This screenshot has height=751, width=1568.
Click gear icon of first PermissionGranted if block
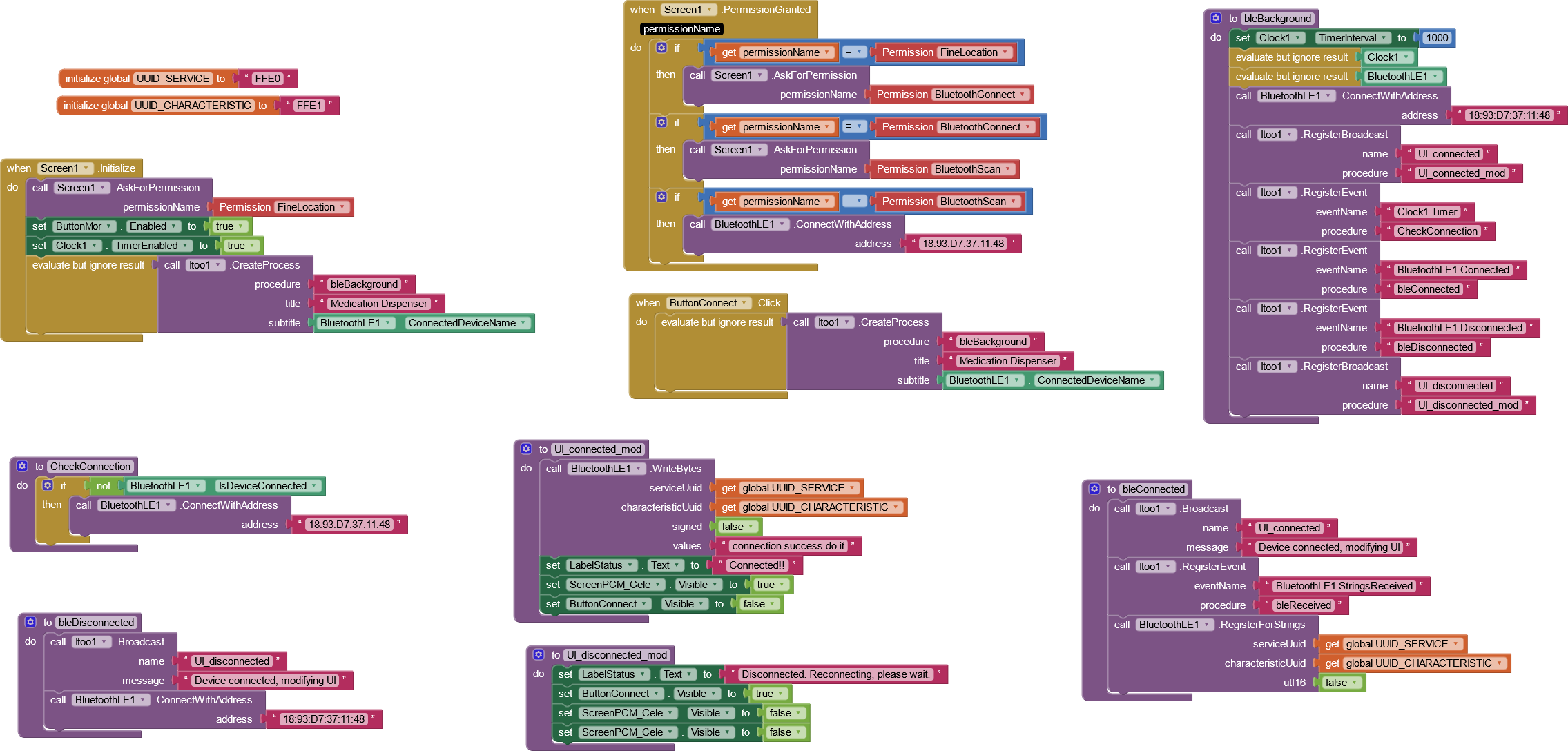click(661, 48)
